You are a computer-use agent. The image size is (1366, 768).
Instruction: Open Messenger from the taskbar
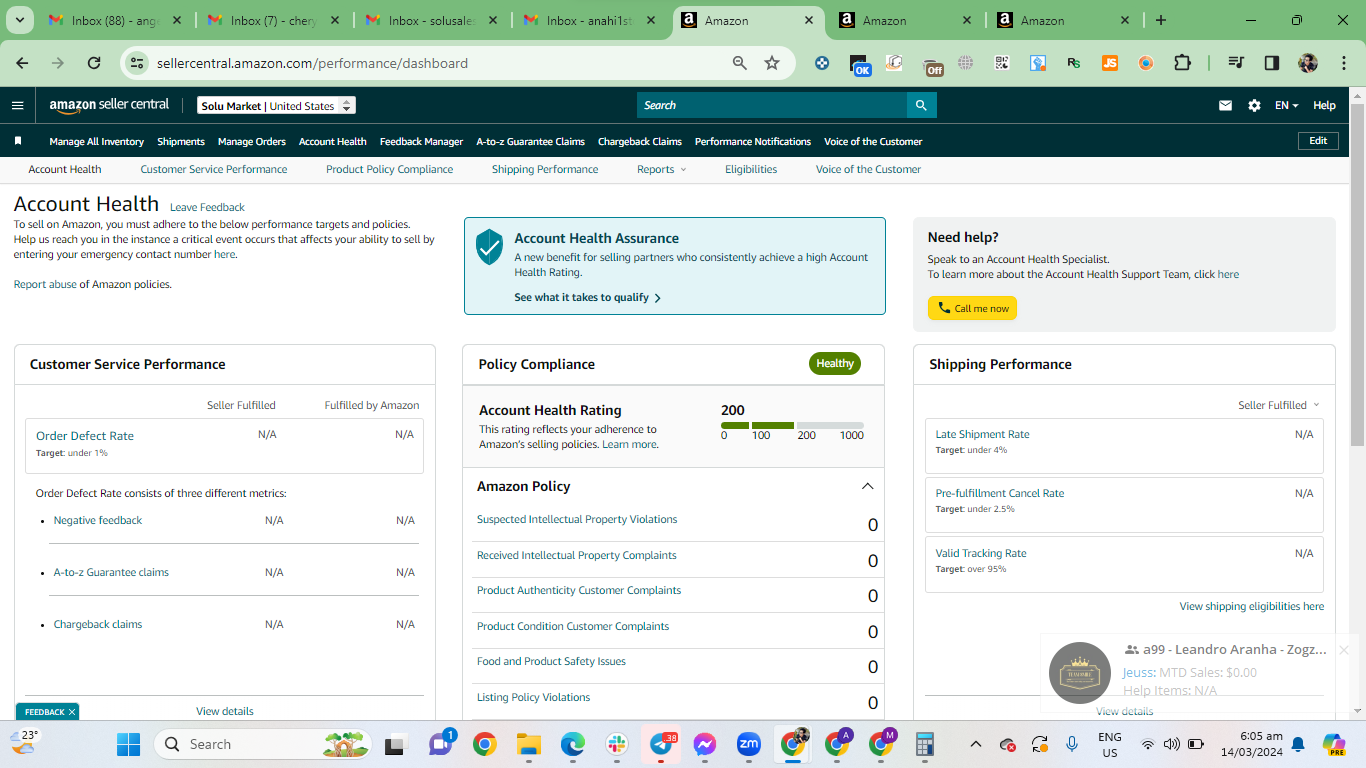point(705,744)
